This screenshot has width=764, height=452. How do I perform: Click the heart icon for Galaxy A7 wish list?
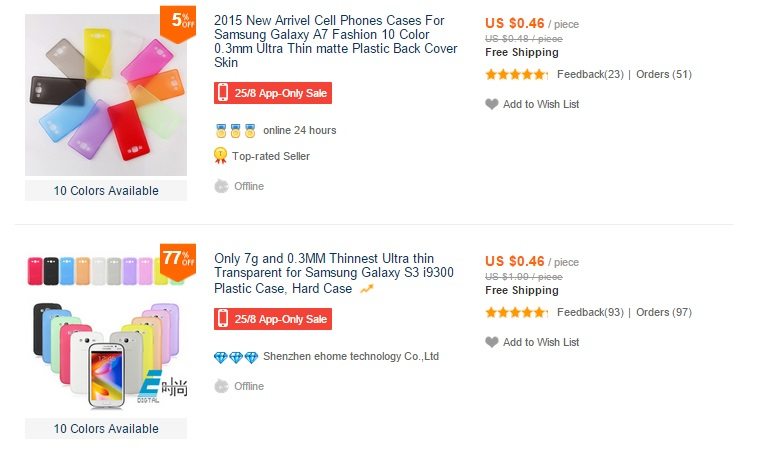click(491, 104)
